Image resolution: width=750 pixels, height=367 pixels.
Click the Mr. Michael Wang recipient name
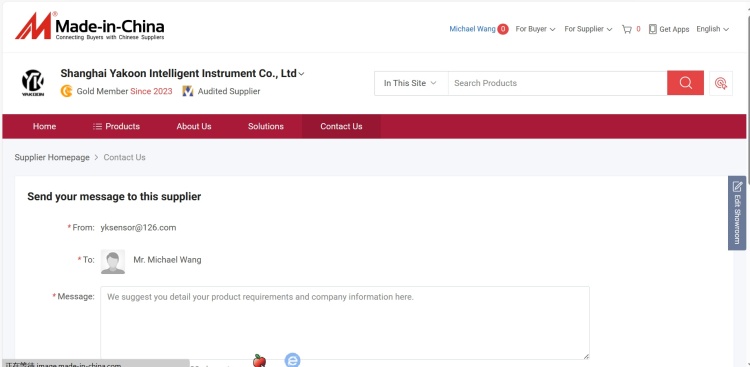pyautogui.click(x=167, y=260)
